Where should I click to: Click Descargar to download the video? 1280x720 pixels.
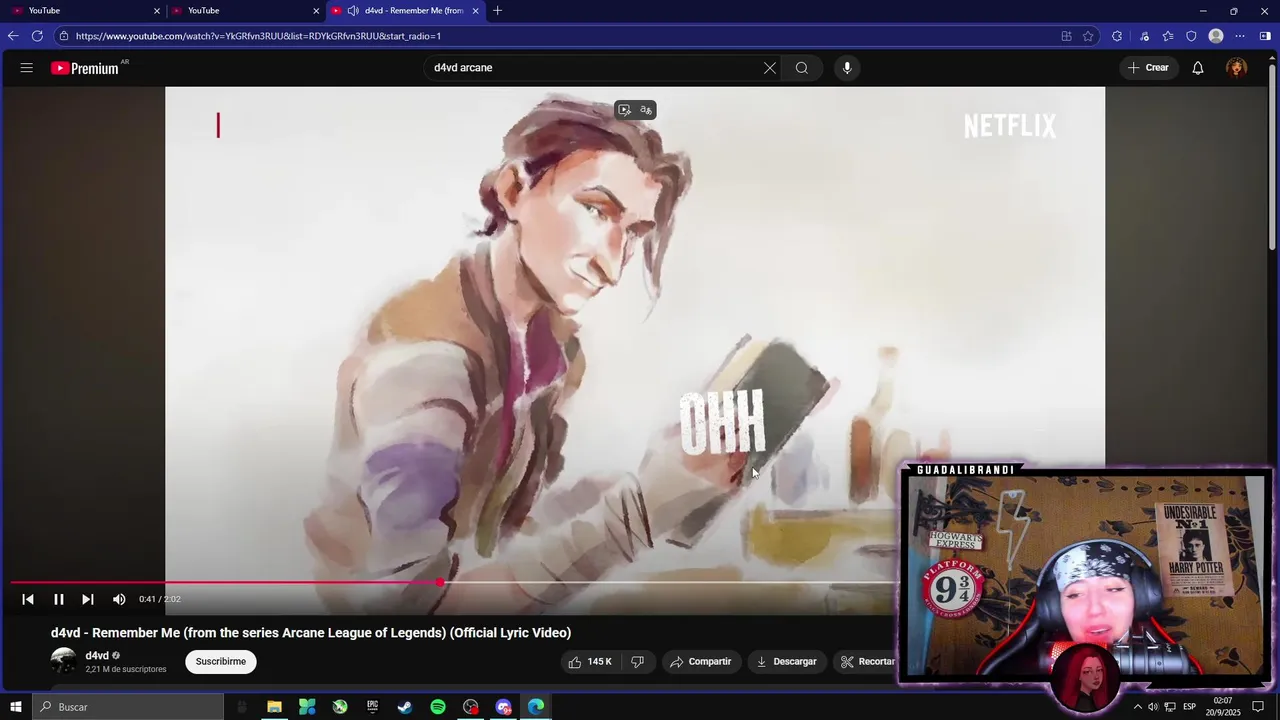pos(787,662)
